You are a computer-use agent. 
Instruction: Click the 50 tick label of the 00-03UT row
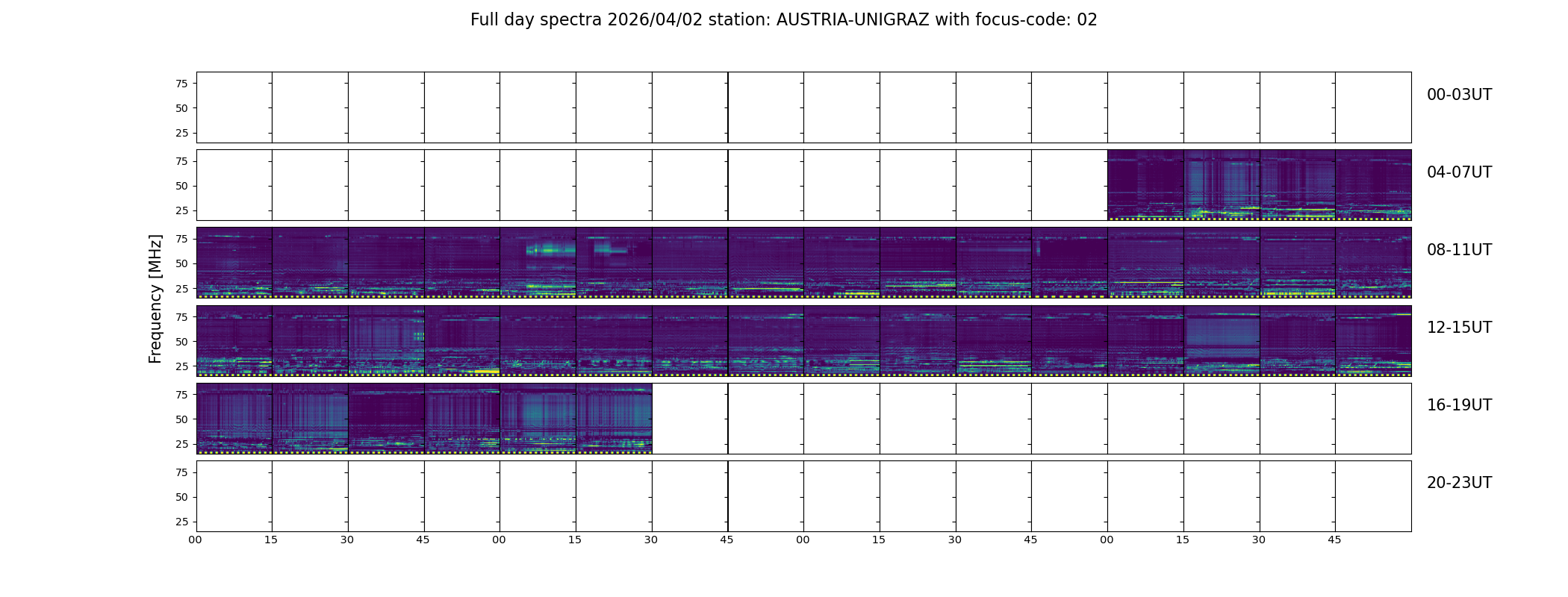tap(181, 108)
